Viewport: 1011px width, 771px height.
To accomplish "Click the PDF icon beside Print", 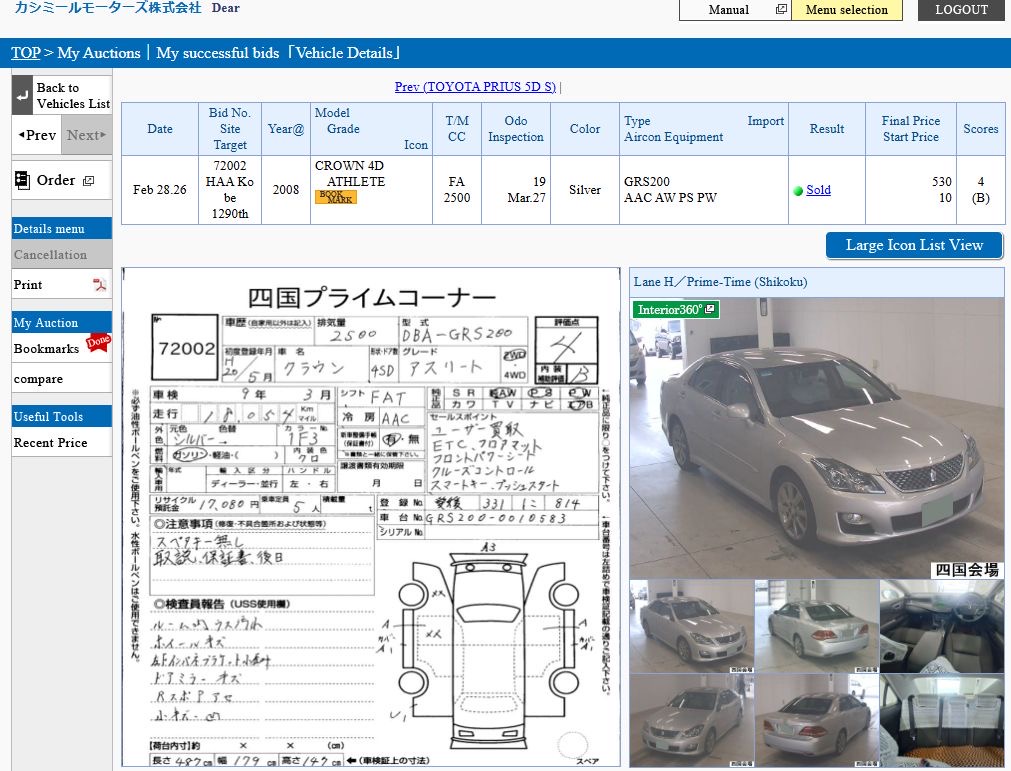I will point(99,285).
